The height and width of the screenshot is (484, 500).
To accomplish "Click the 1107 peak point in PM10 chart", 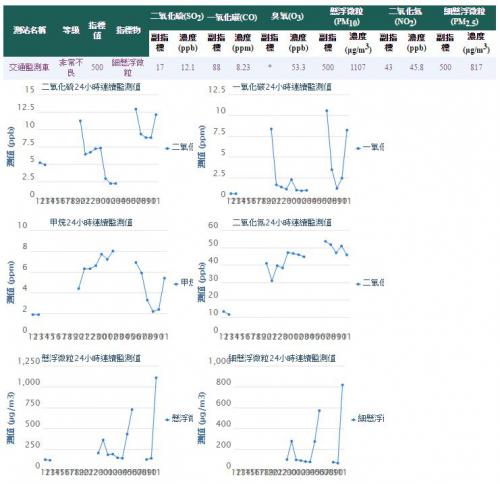I will coord(156,378).
